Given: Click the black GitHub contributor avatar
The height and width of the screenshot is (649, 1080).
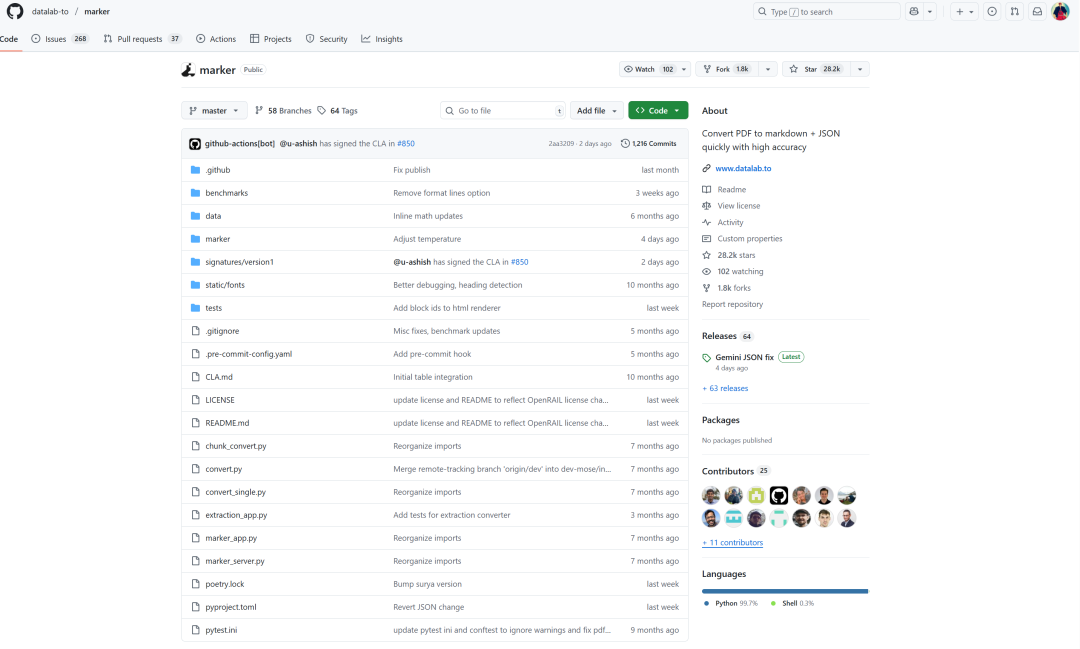Looking at the screenshot, I should point(778,495).
